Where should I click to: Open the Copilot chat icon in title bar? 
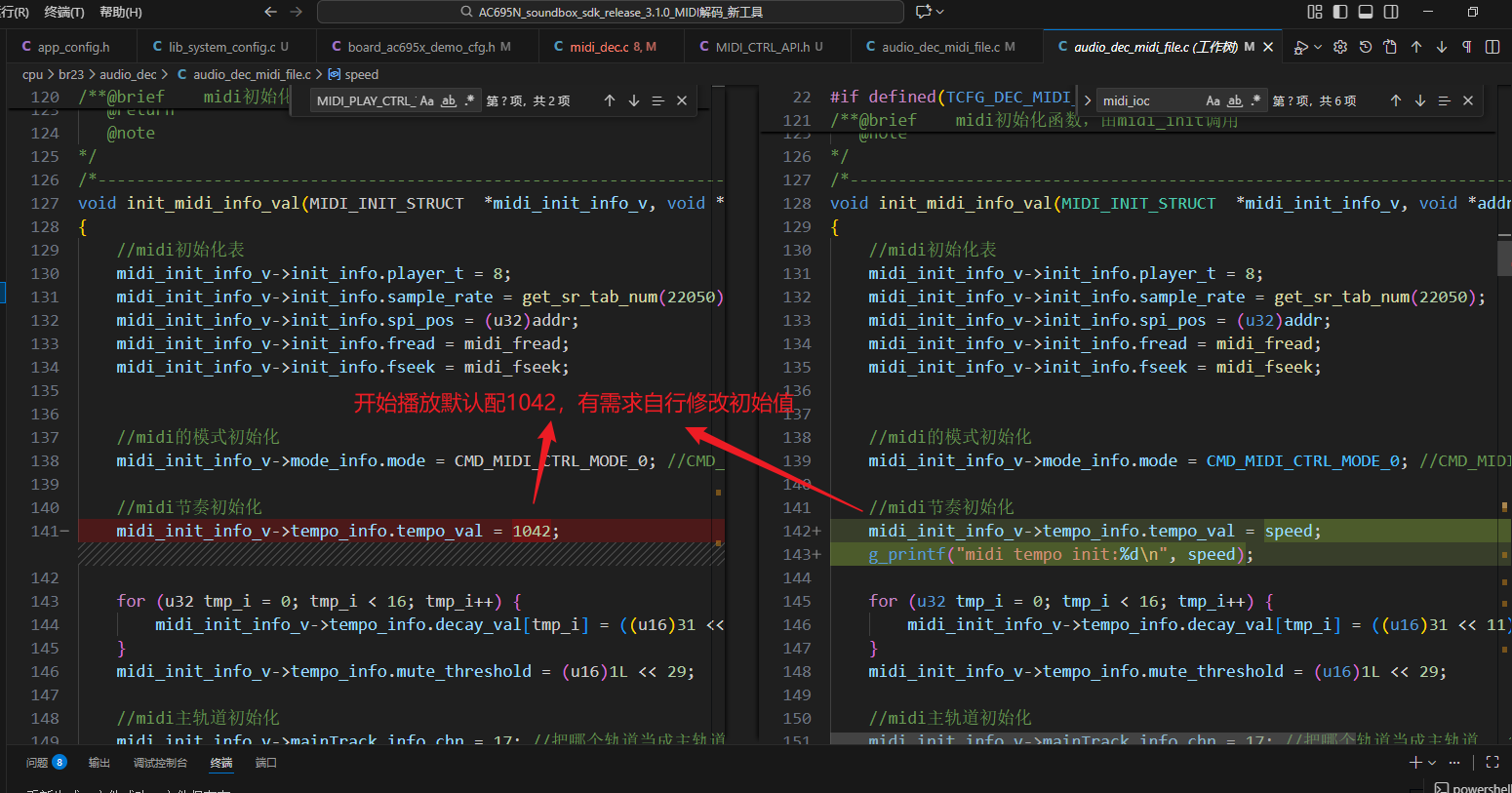coord(924,12)
